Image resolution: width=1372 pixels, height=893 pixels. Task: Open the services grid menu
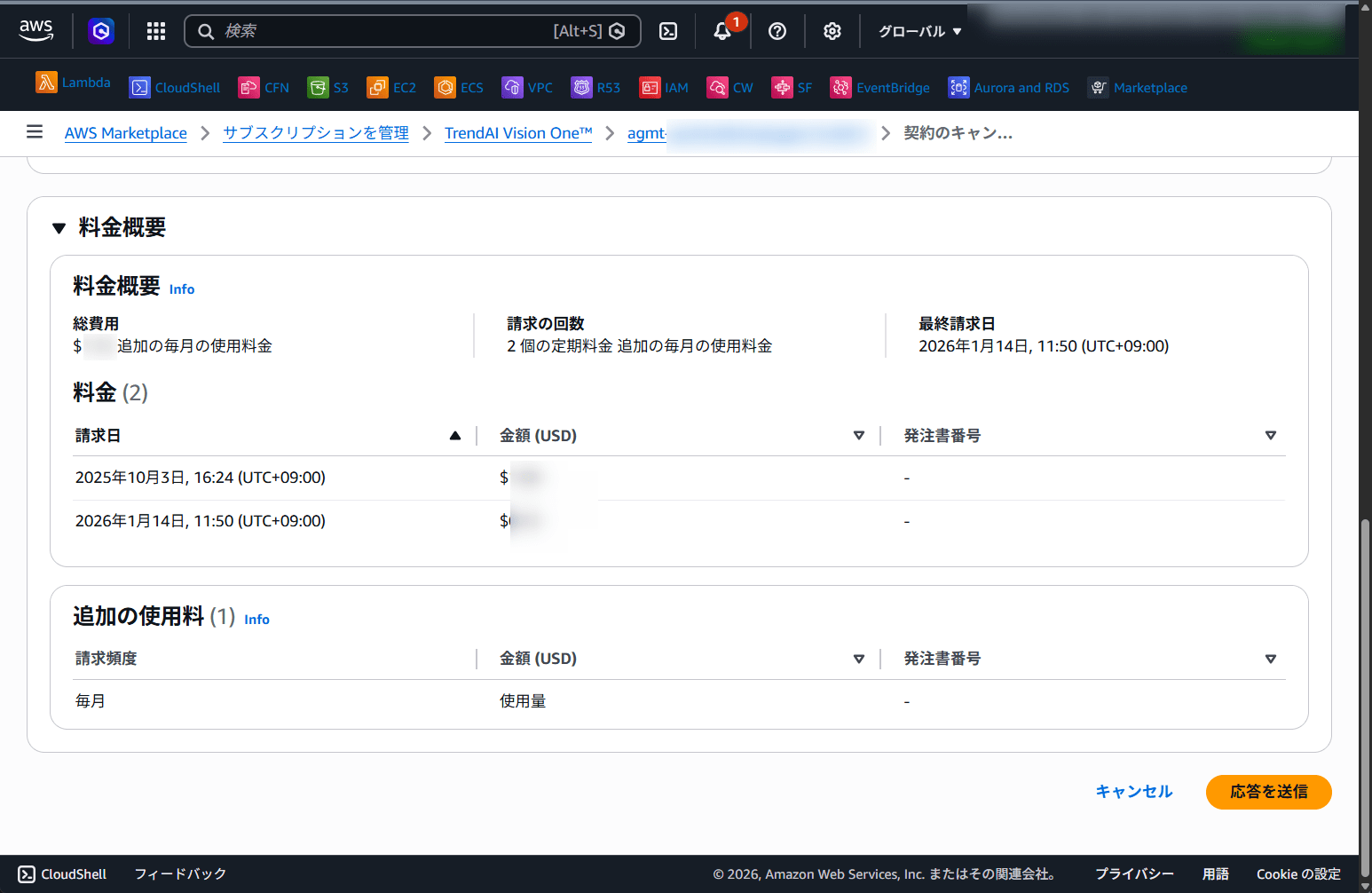pos(156,31)
